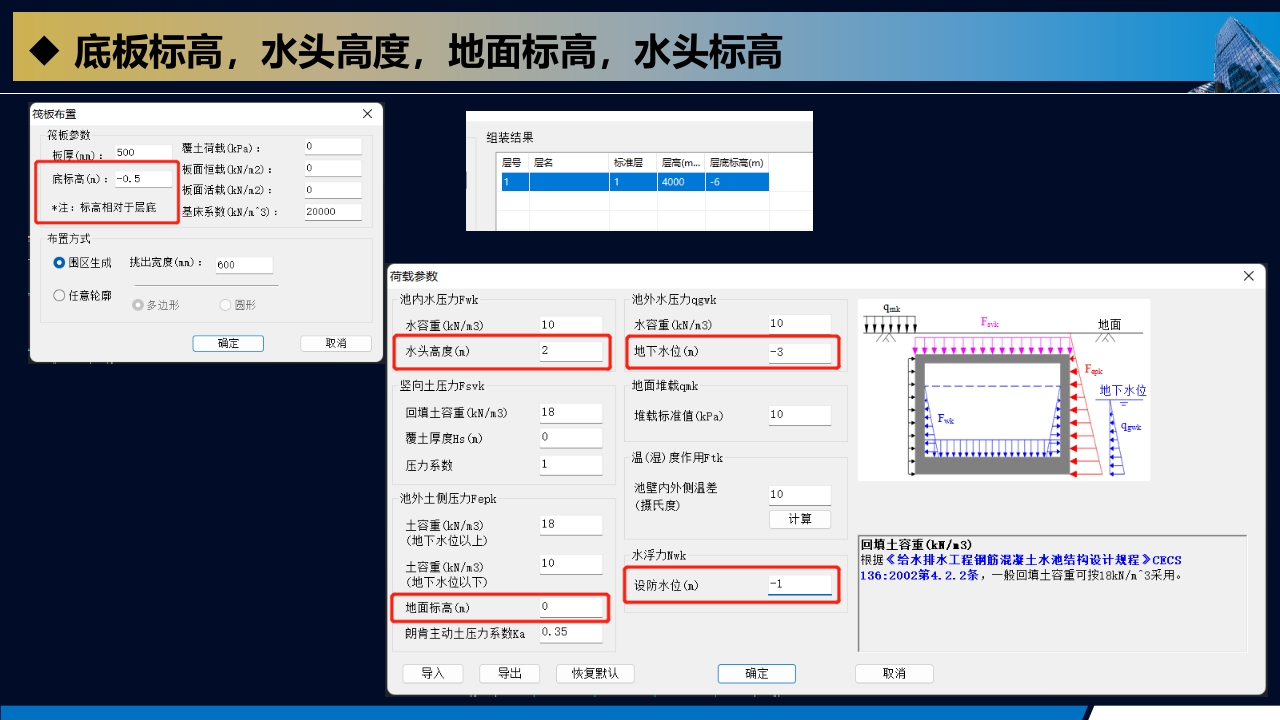
Task: Close the 荷载参数 dialog
Action: coord(1248,276)
